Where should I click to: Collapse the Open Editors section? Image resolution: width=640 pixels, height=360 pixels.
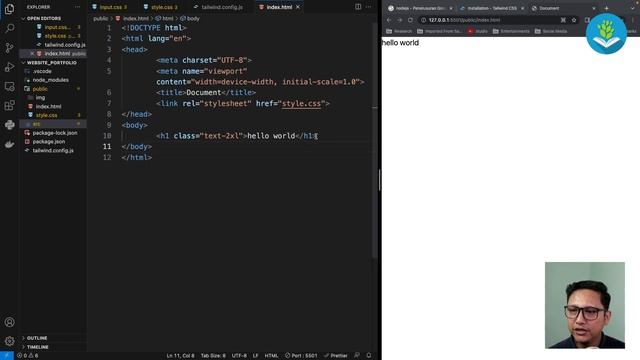point(43,18)
